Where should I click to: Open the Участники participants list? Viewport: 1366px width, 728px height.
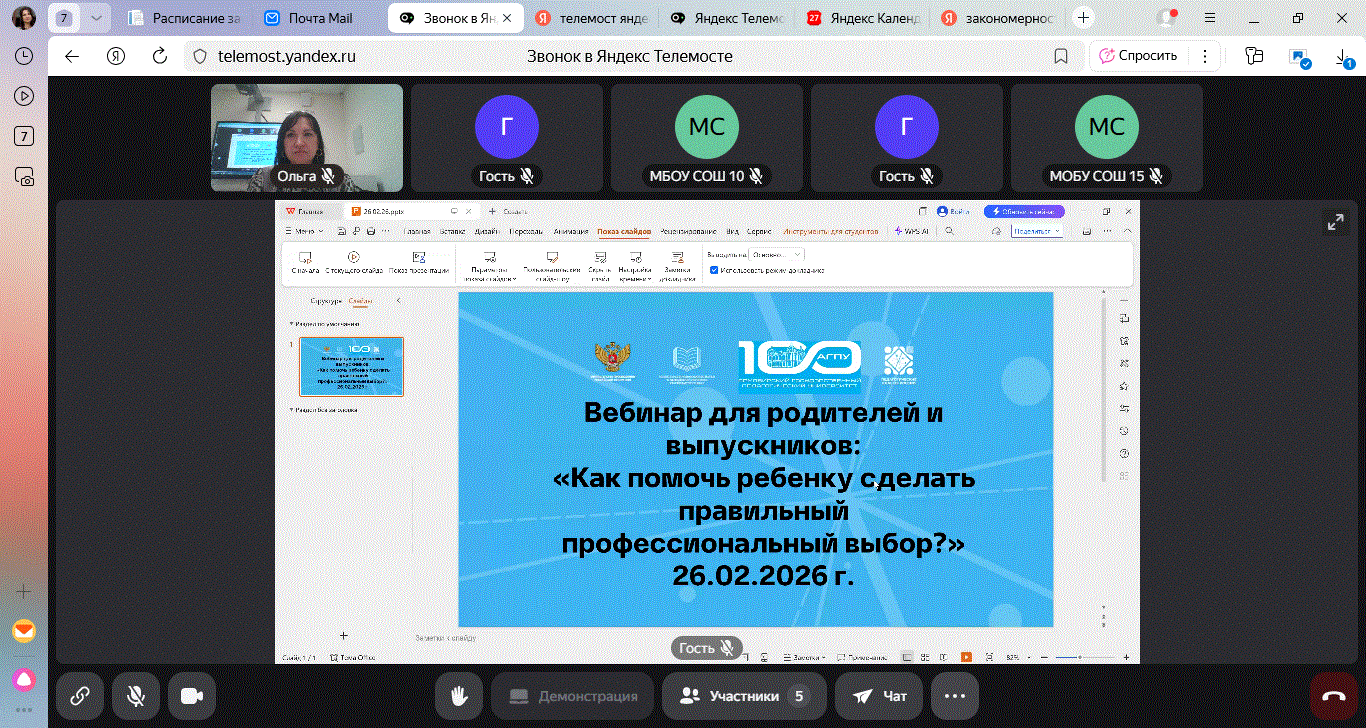click(743, 696)
